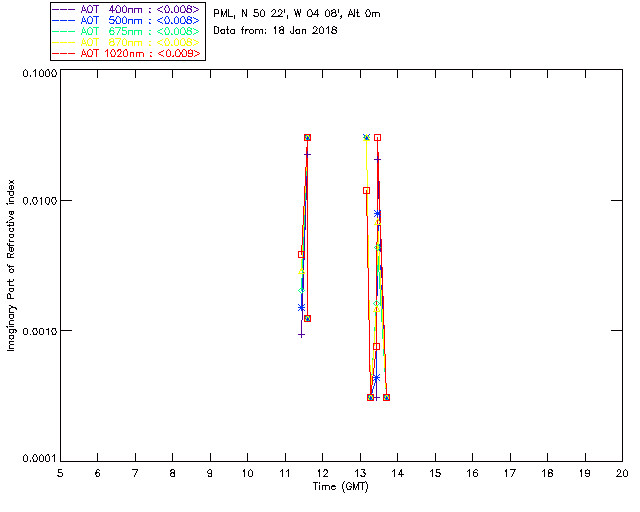This screenshot has width=640, height=512.
Task: Click the purple plus marker lowest near 11.4h
Action: click(x=301, y=335)
